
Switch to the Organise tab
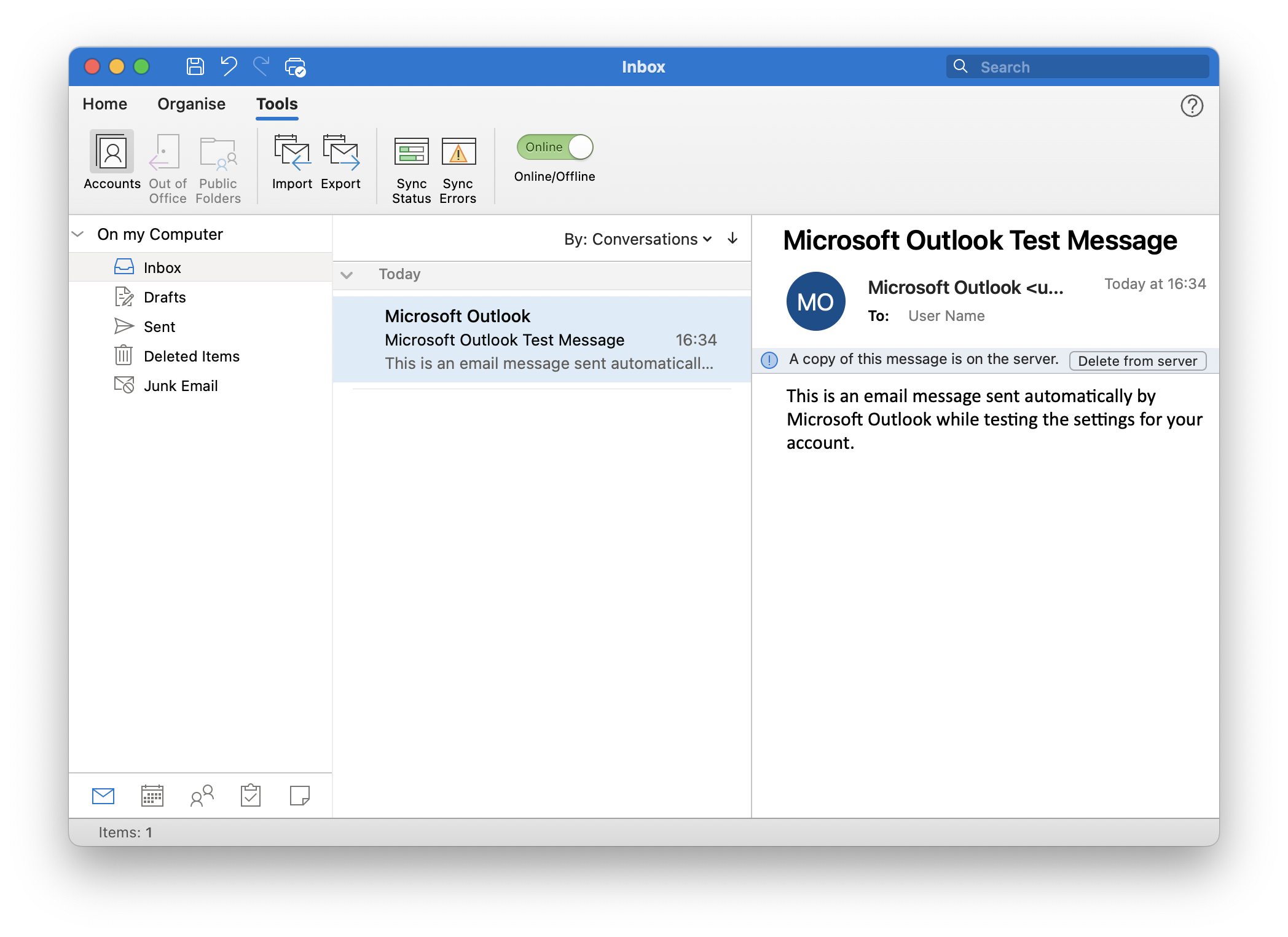191,104
